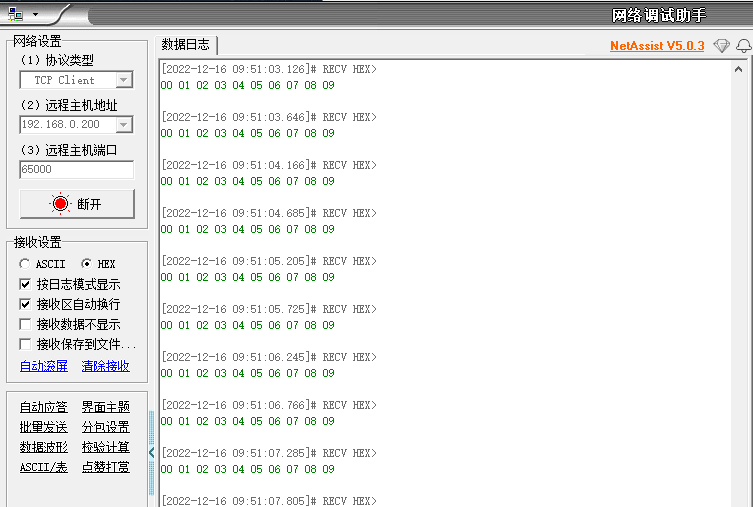Click the diamond icon next to version
The width and height of the screenshot is (753, 507).
721,46
